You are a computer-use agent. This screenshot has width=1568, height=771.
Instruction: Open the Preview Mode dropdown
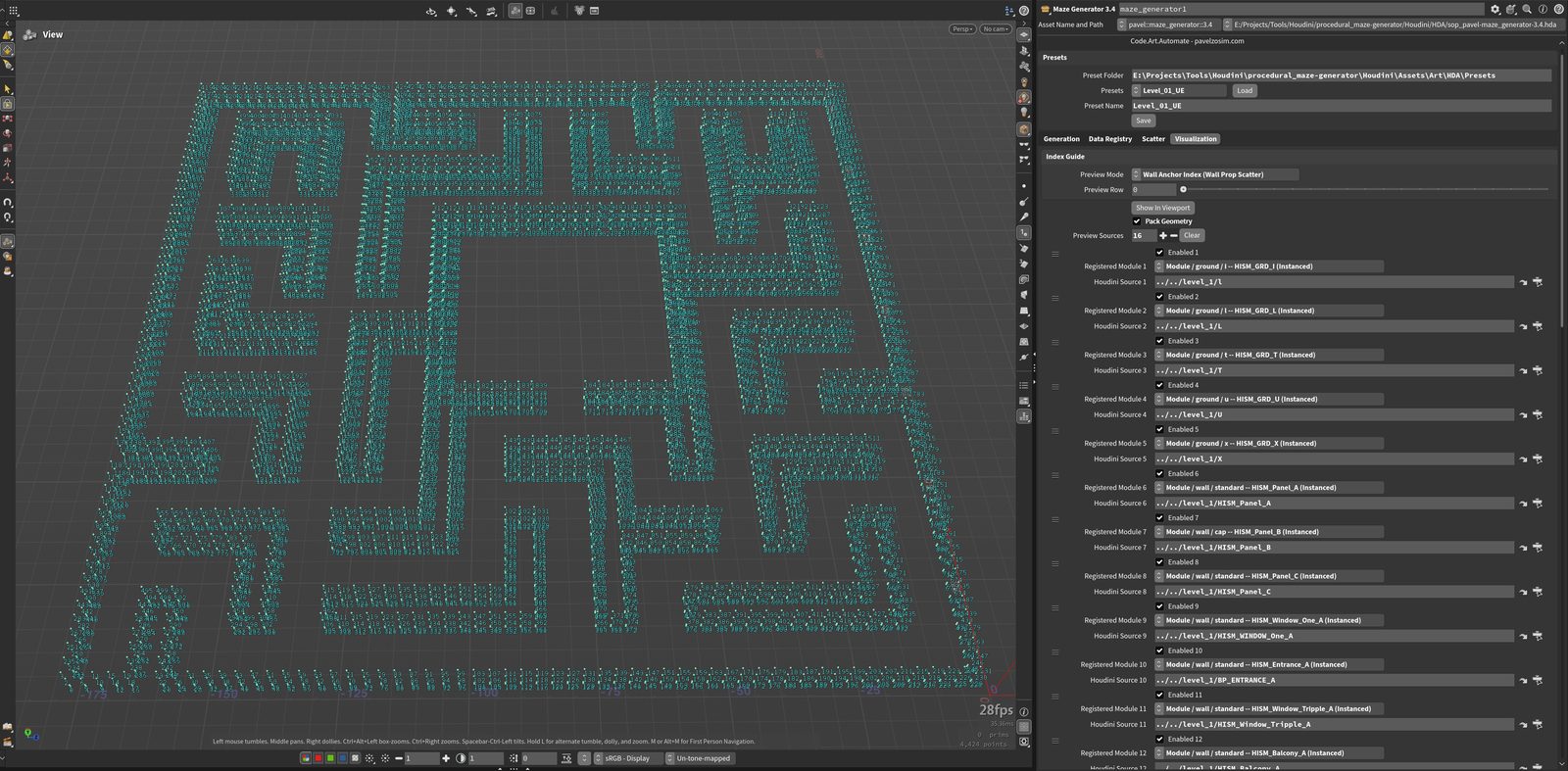coord(1215,174)
